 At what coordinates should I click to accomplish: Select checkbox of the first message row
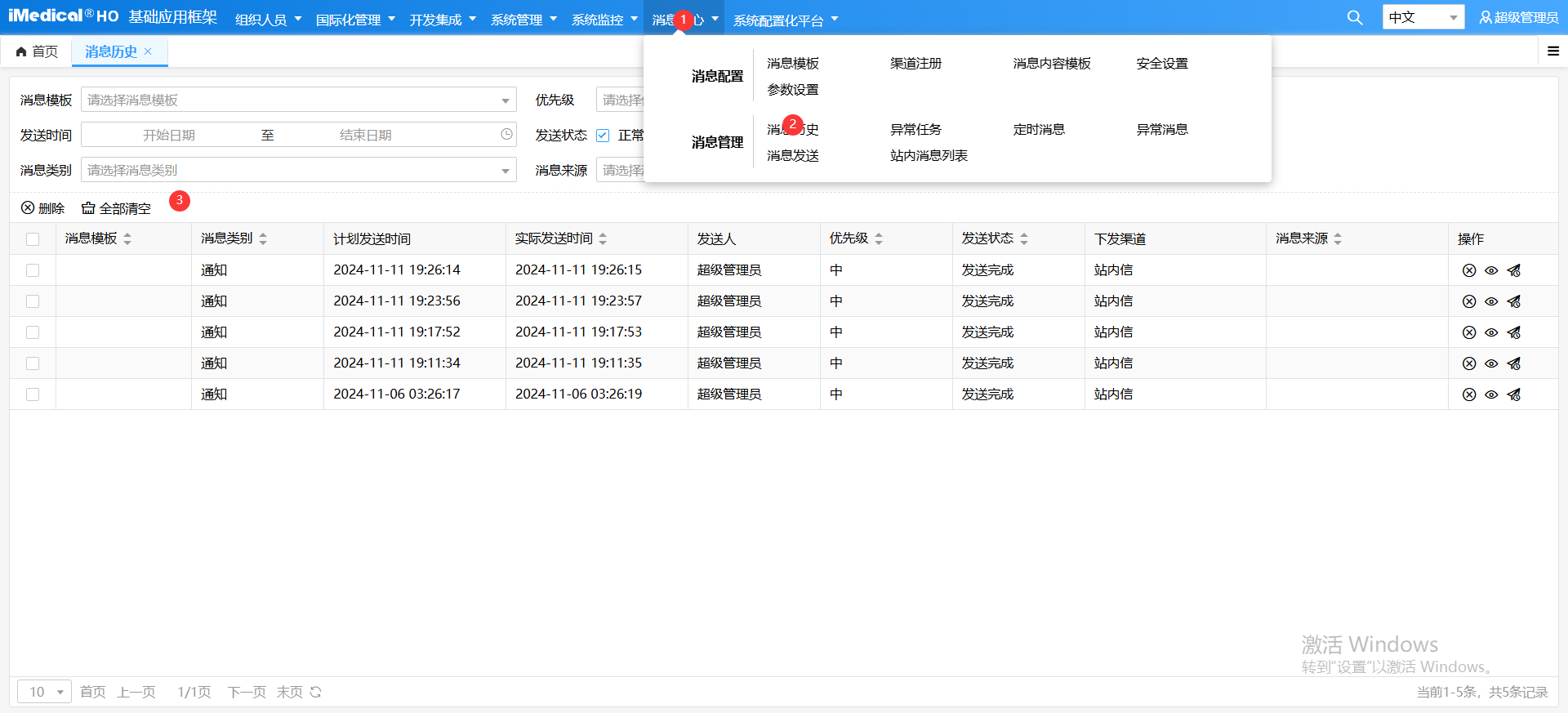[33, 270]
